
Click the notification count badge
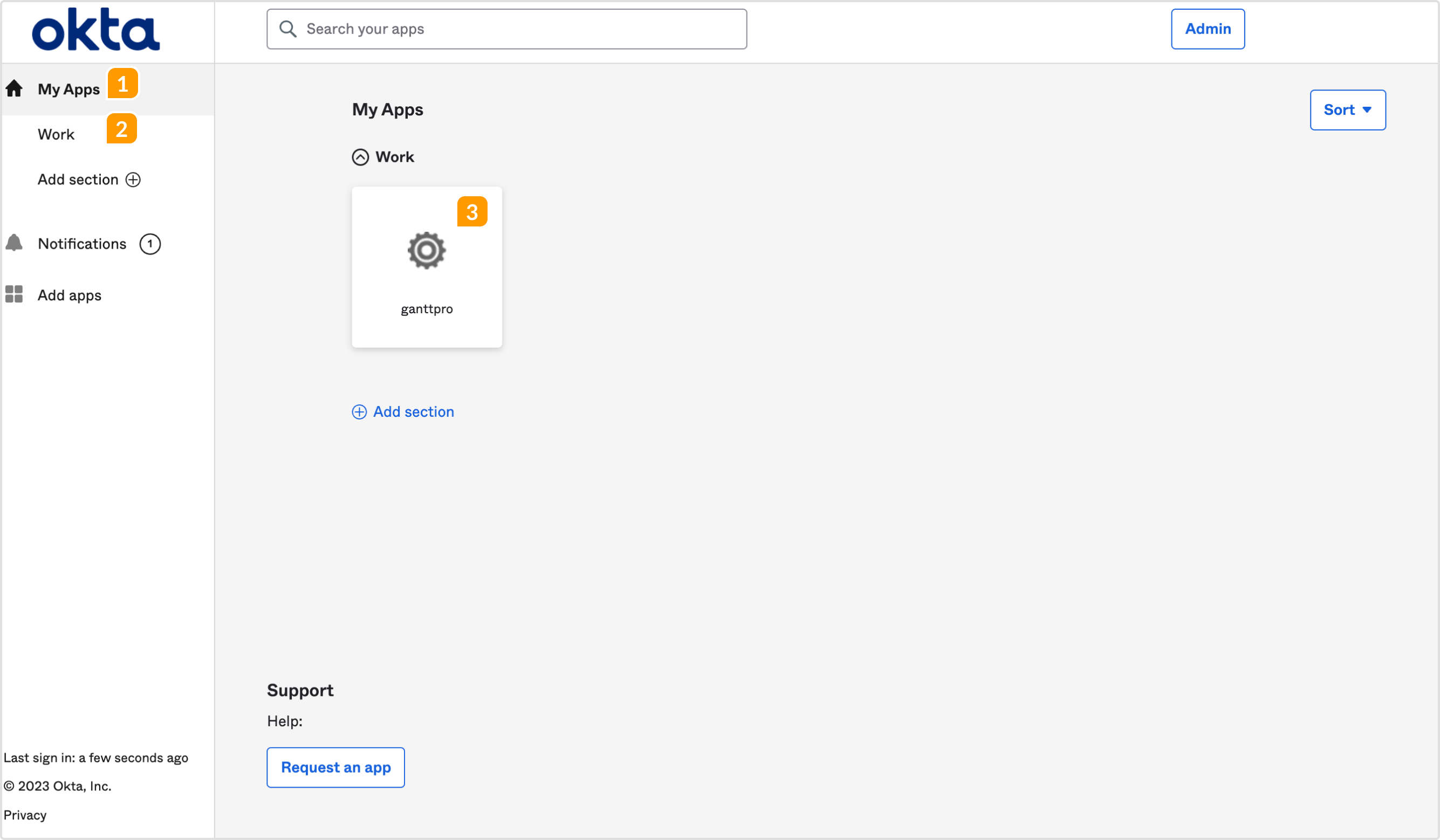click(149, 244)
